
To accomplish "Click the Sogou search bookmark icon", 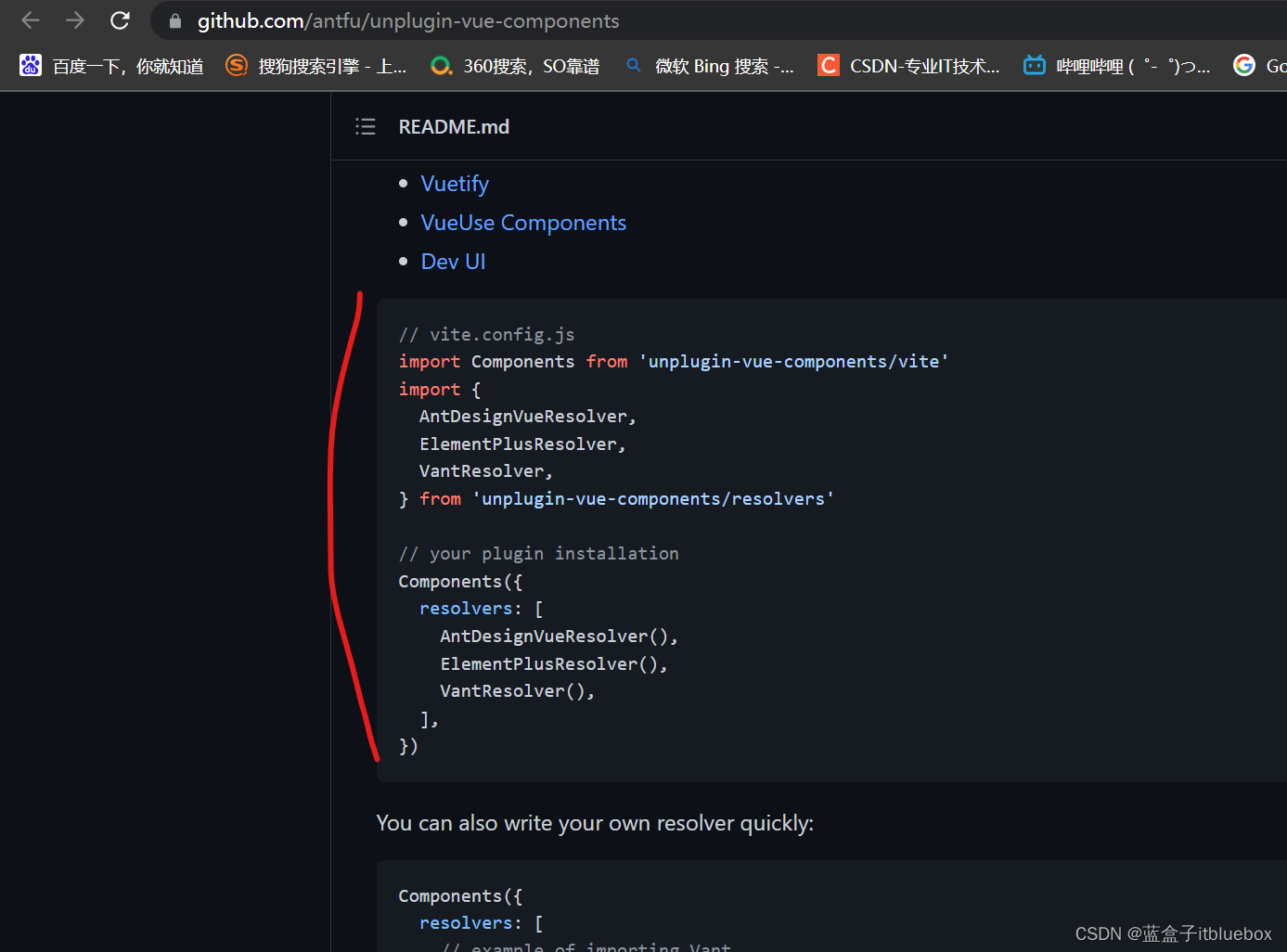I will coord(237,65).
